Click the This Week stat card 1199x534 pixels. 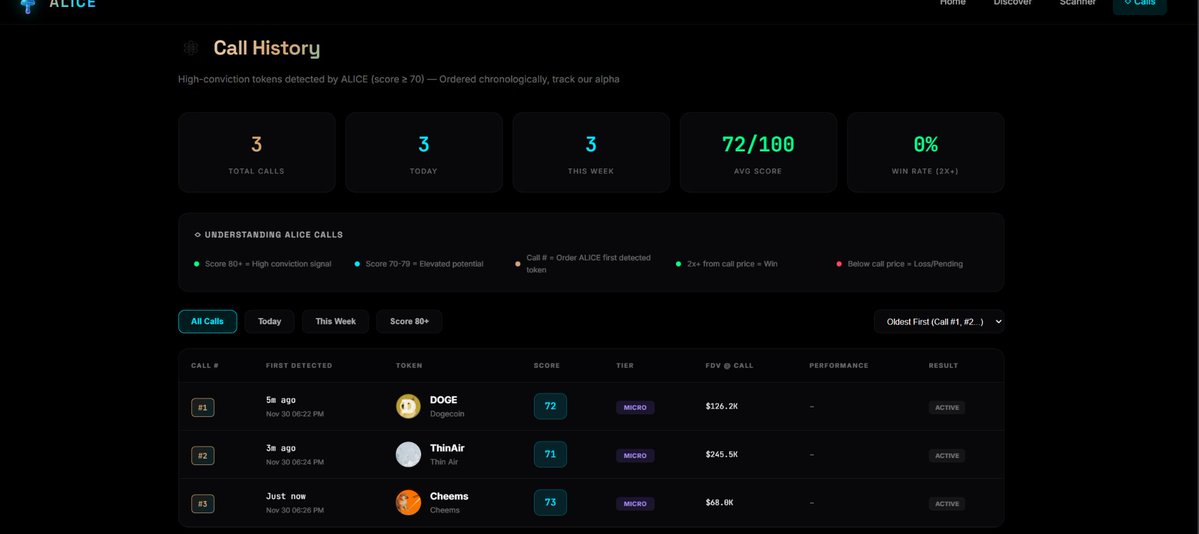591,152
